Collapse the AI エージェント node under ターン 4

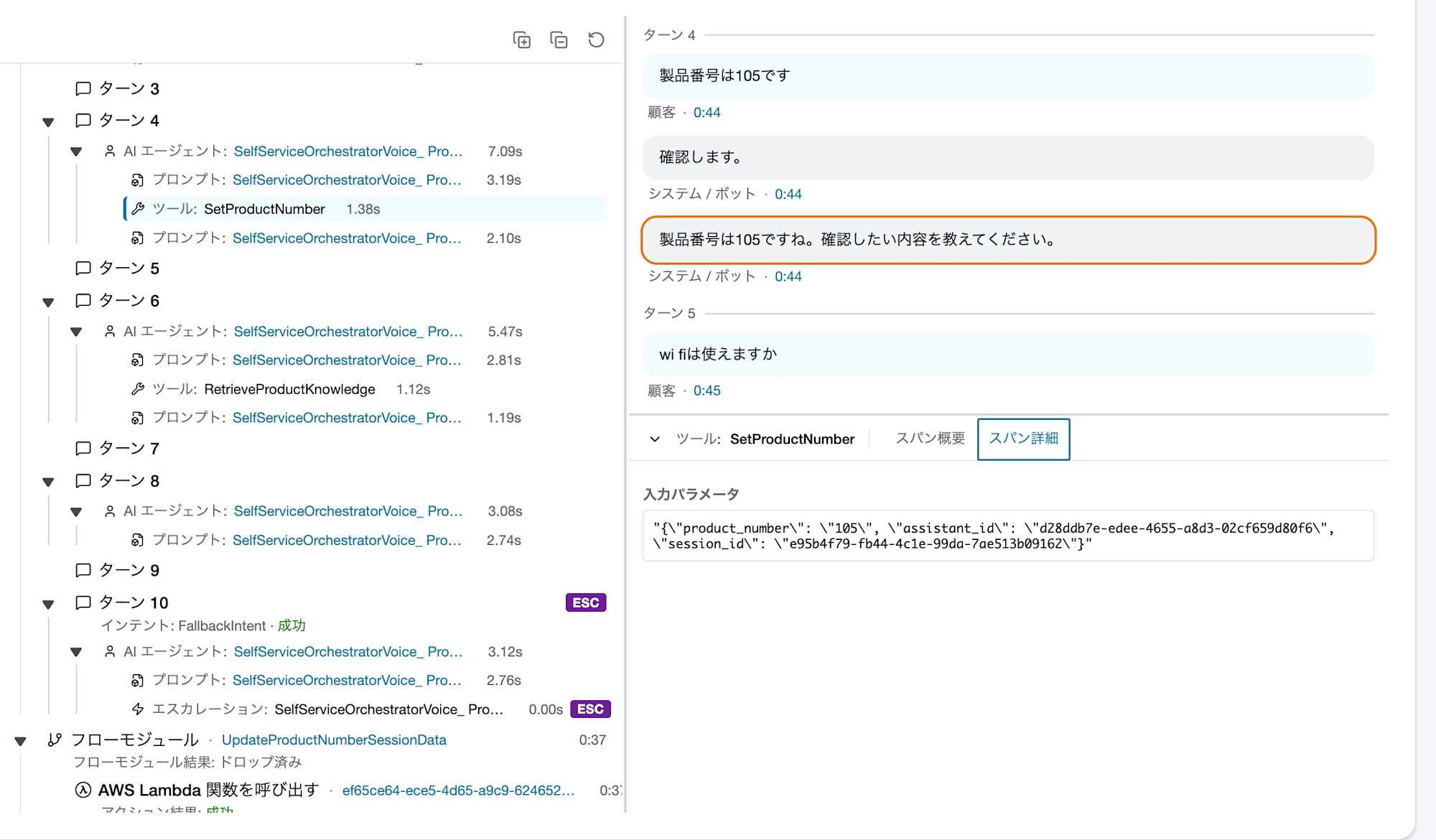click(76, 151)
